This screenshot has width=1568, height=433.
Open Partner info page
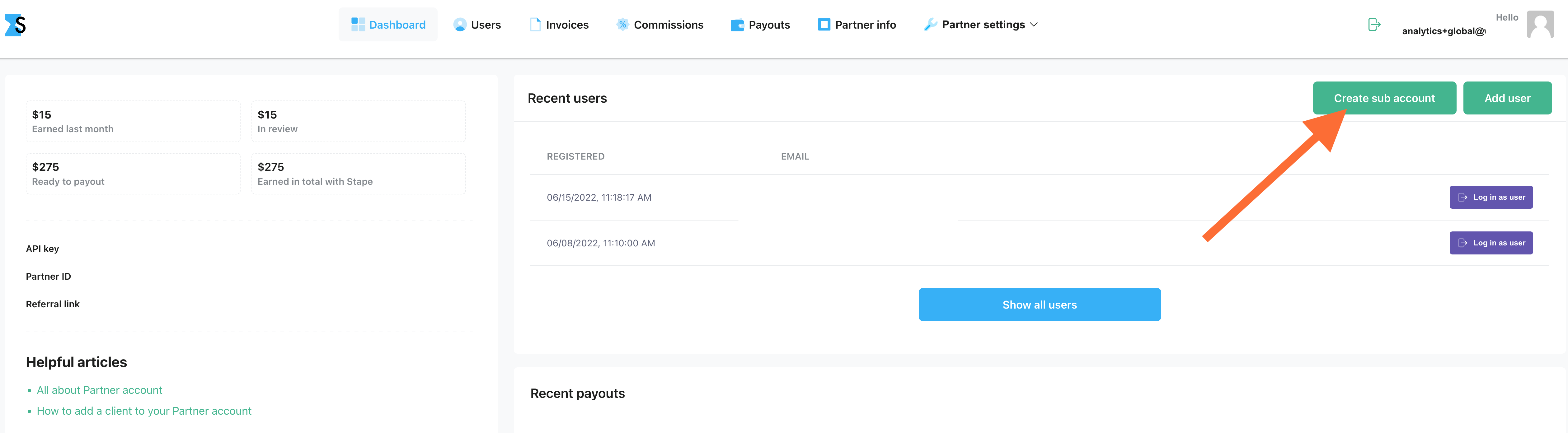857,24
